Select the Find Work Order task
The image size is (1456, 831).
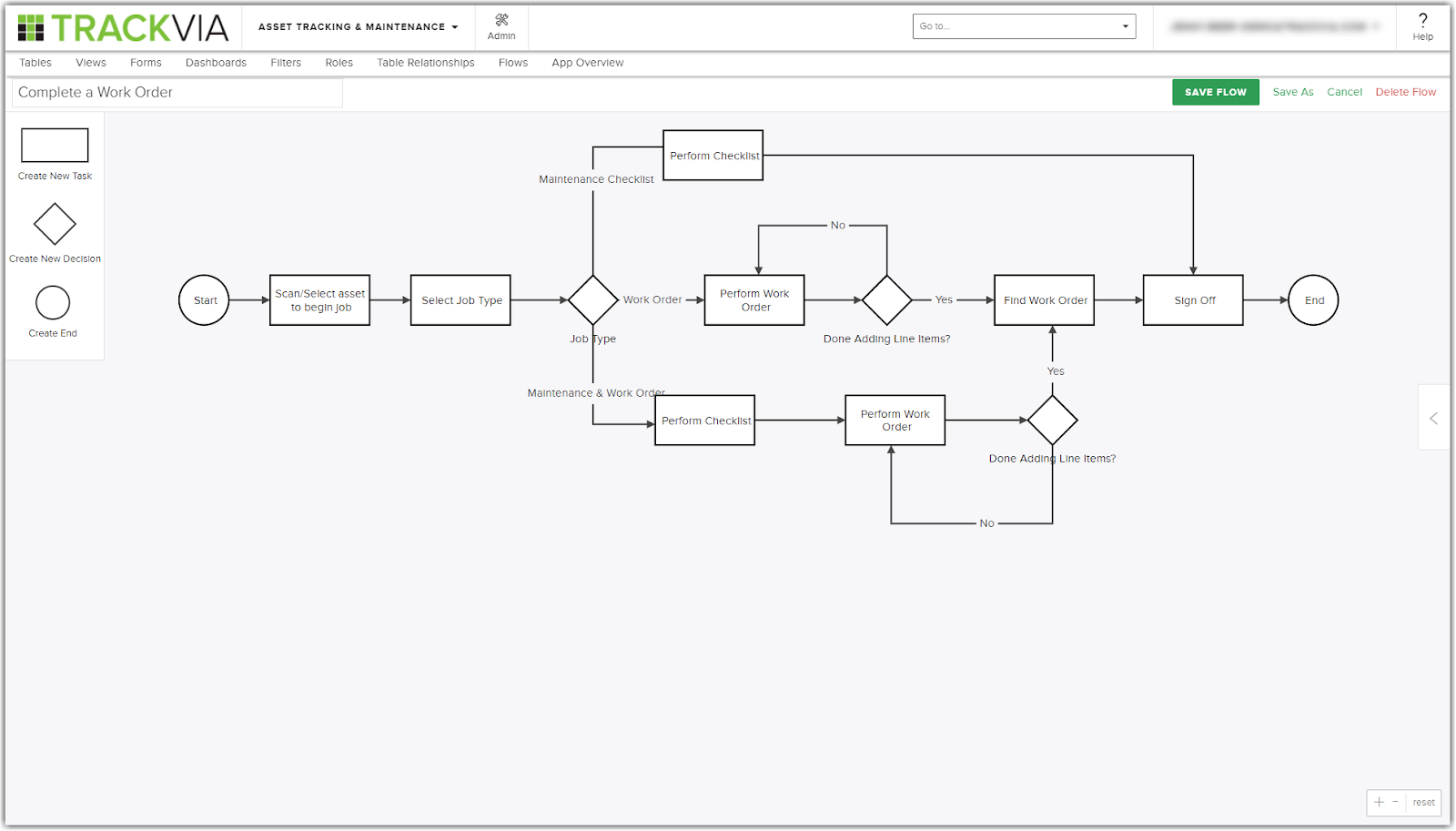(1045, 300)
